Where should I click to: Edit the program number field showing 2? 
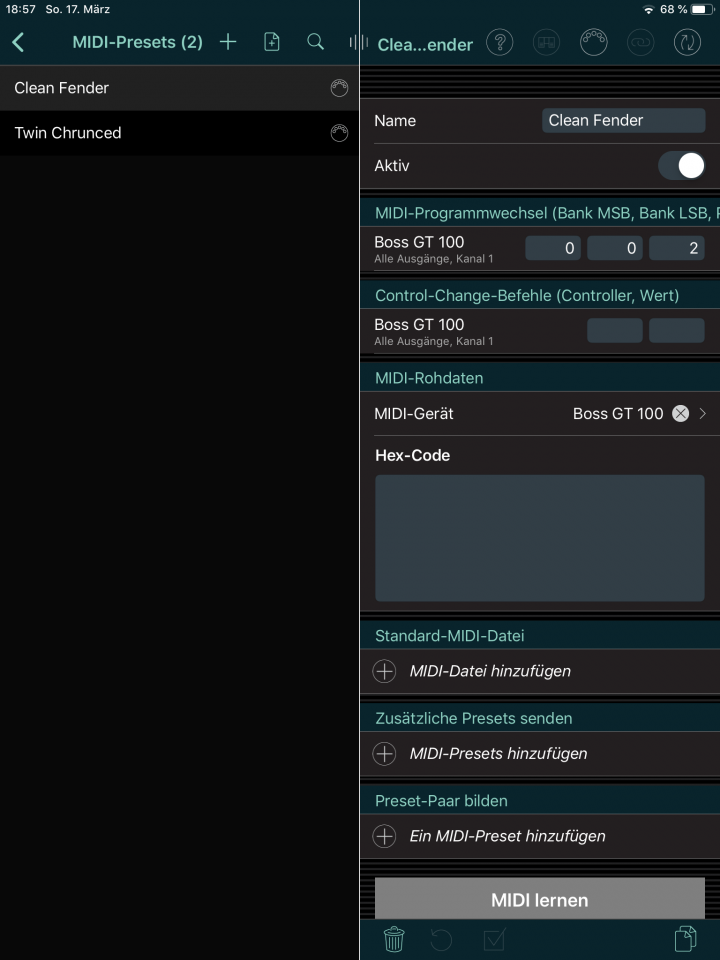tap(677, 248)
